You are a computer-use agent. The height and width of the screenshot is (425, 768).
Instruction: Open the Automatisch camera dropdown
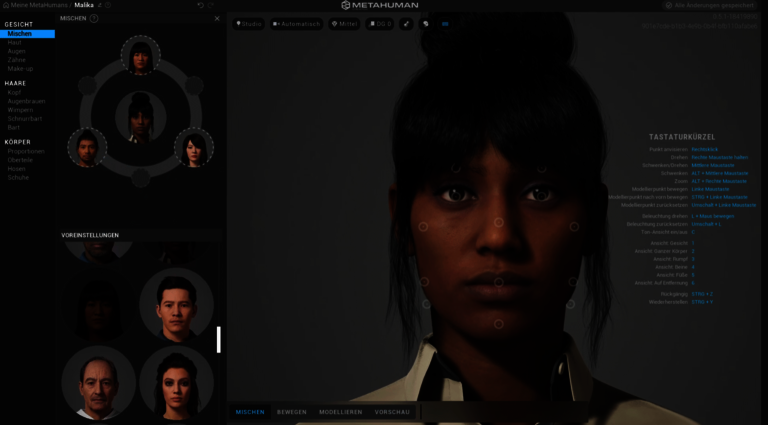[x=296, y=24]
